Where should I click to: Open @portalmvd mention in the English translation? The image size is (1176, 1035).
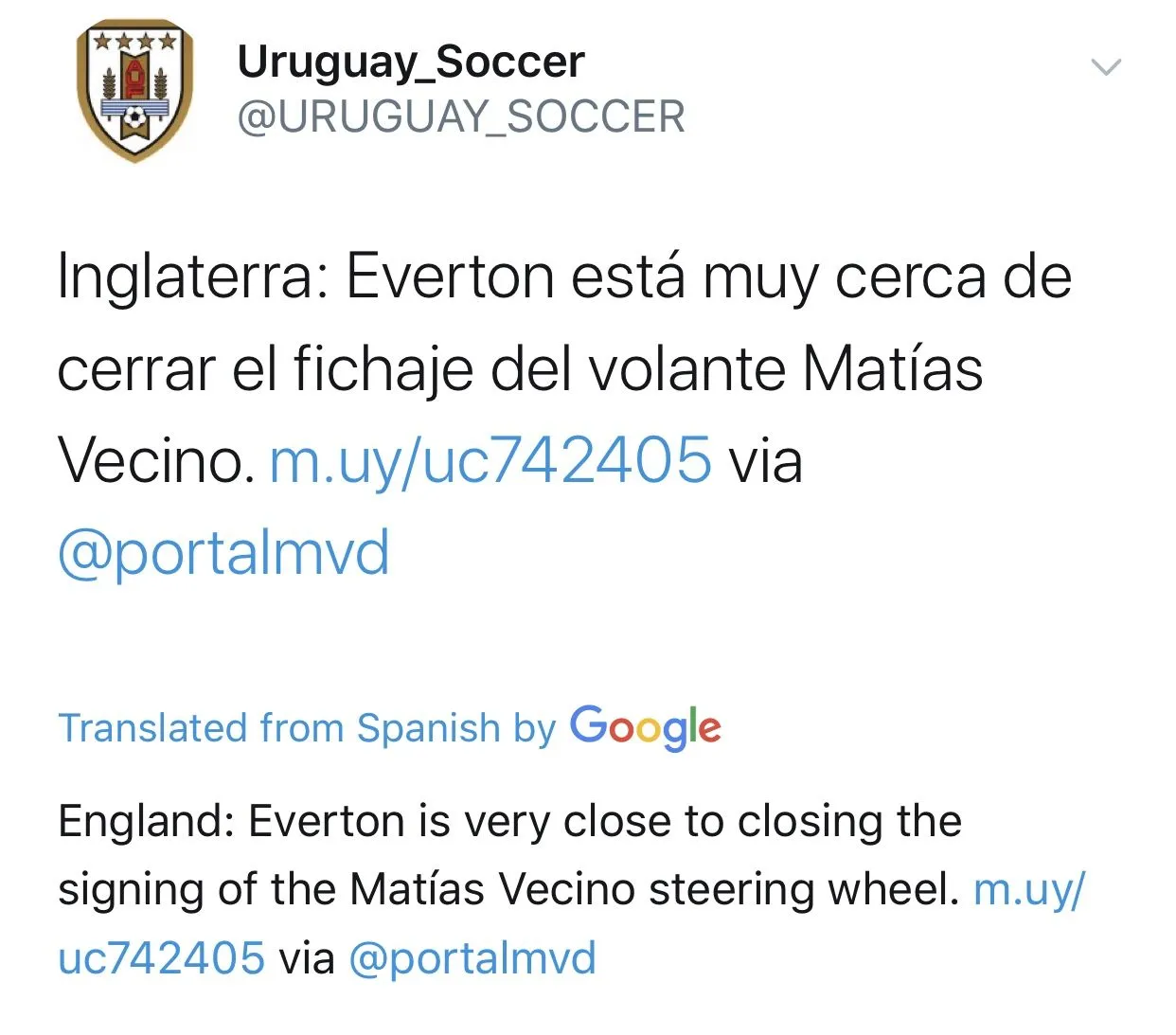472,958
